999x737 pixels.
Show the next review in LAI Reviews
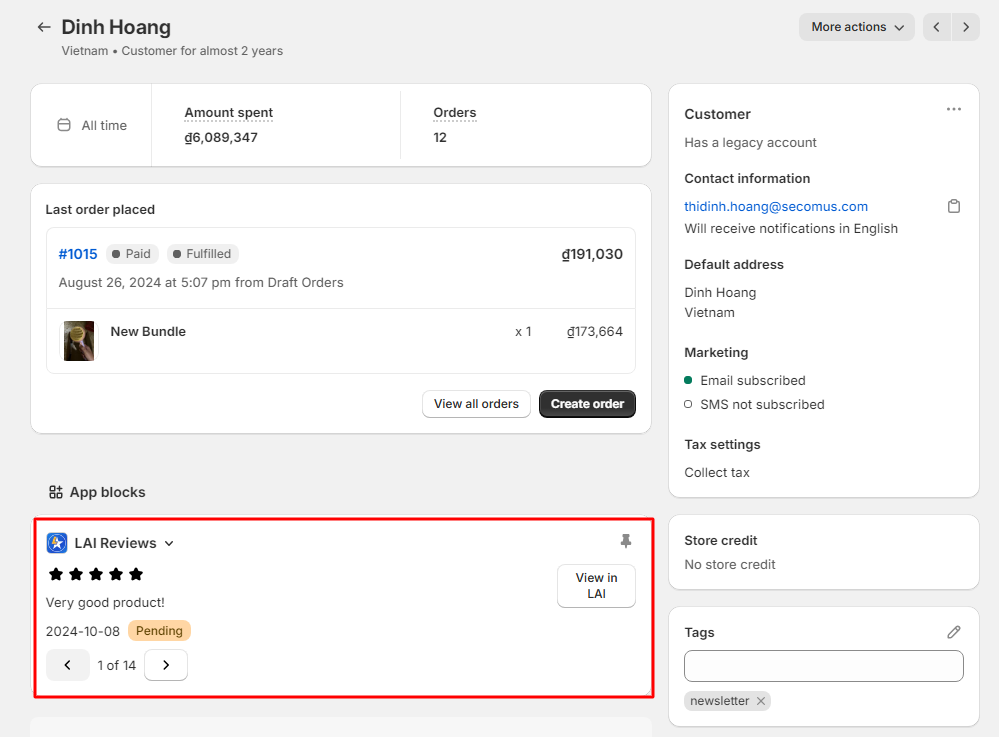(166, 665)
